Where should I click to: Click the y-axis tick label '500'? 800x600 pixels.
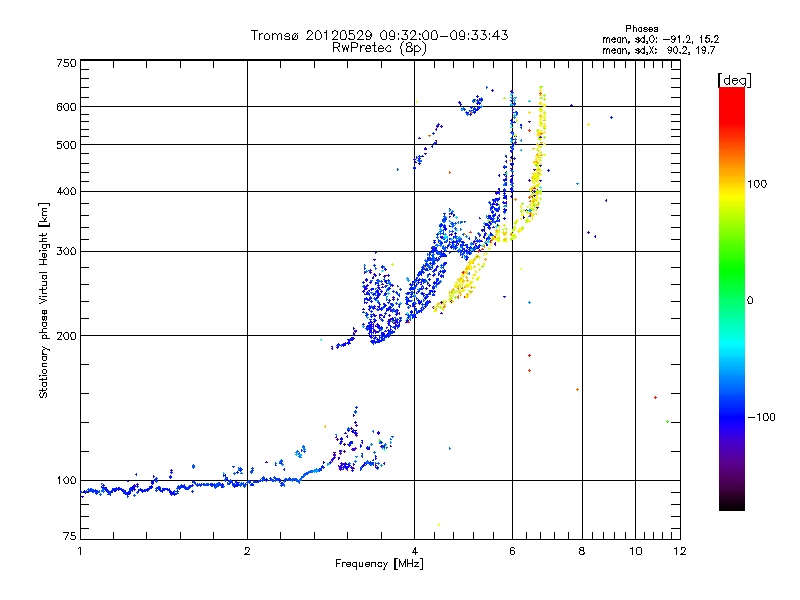point(66,145)
